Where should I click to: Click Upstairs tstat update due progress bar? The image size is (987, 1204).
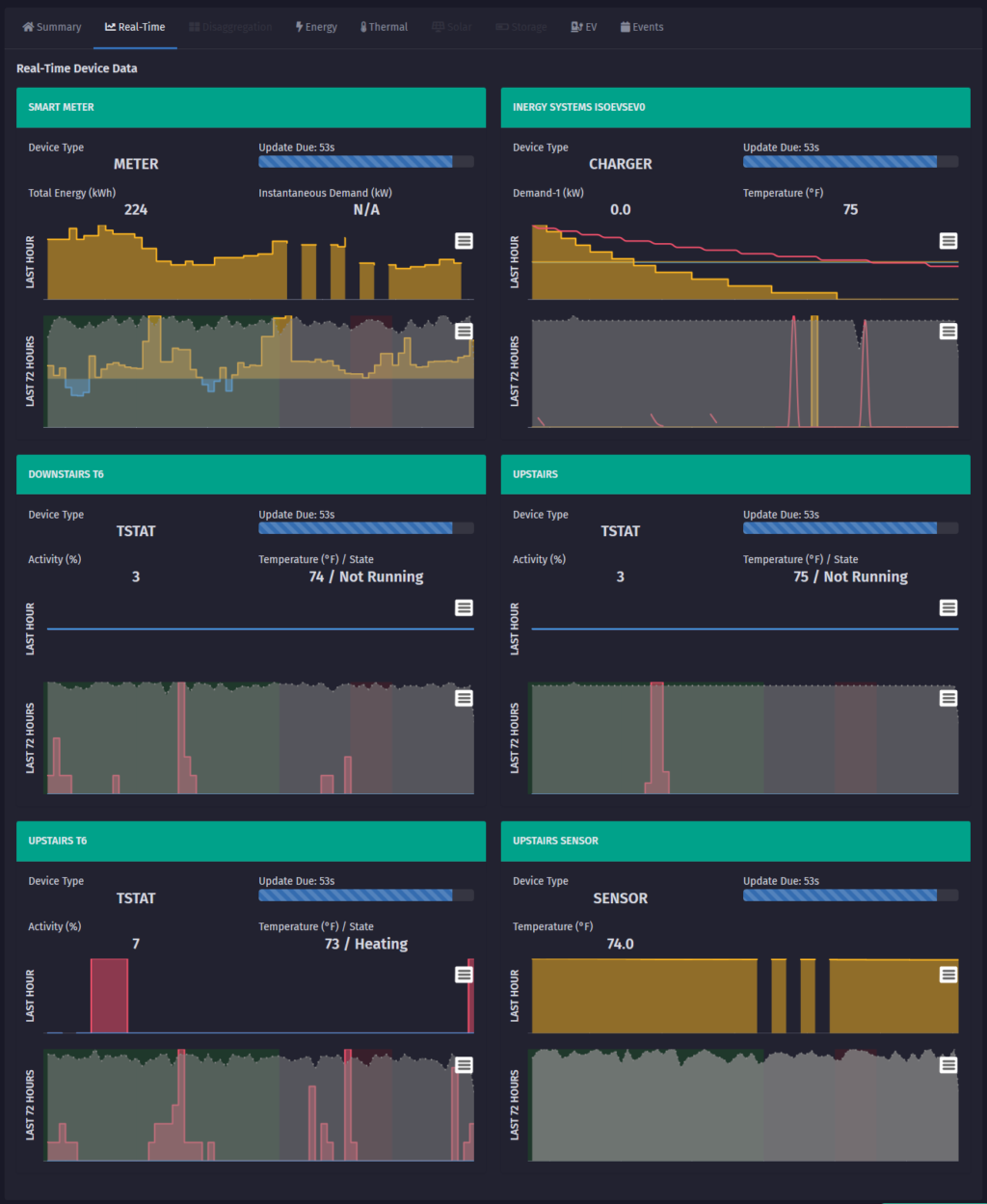click(851, 528)
